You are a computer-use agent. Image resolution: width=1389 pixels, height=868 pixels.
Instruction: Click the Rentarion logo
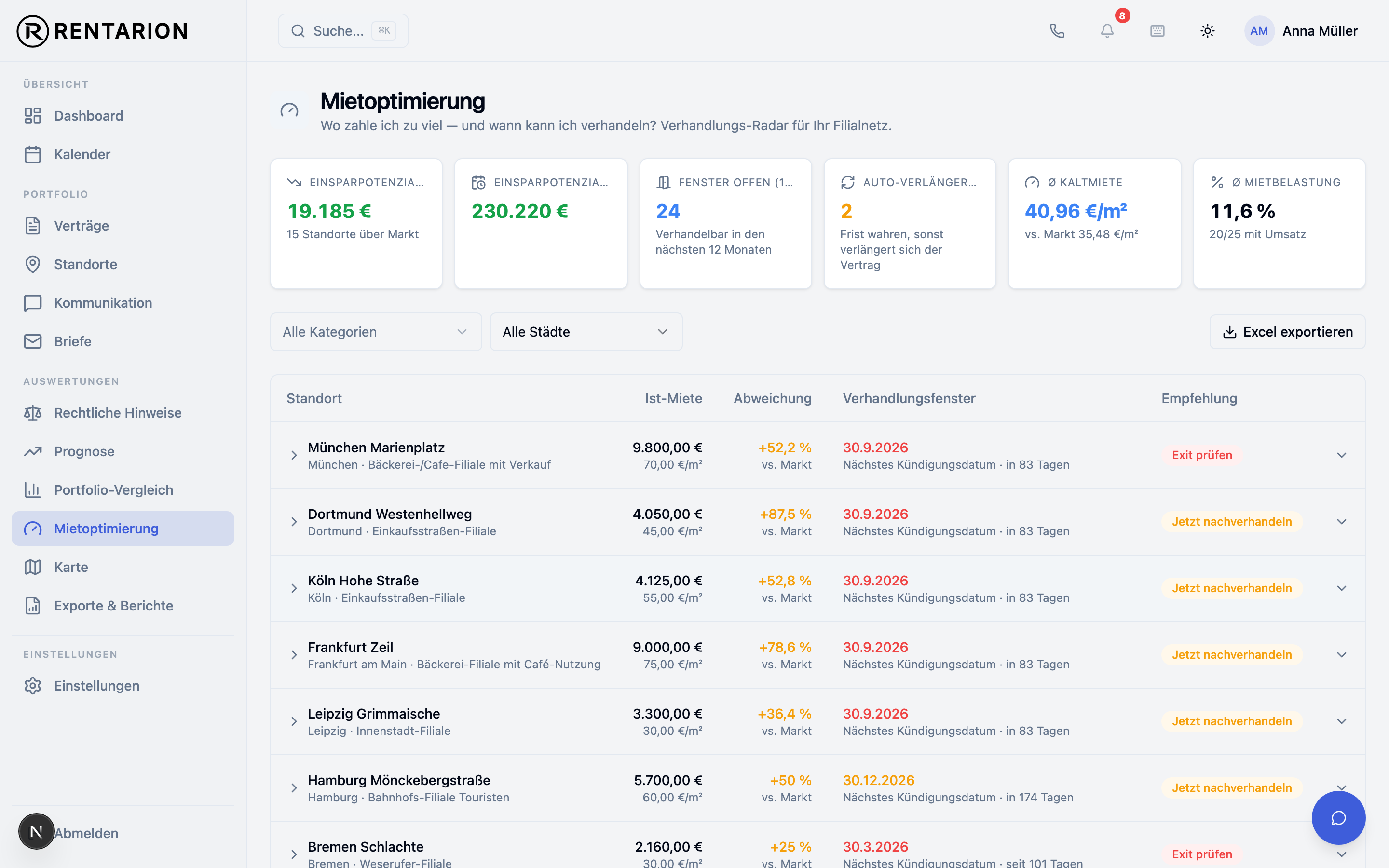[102, 31]
